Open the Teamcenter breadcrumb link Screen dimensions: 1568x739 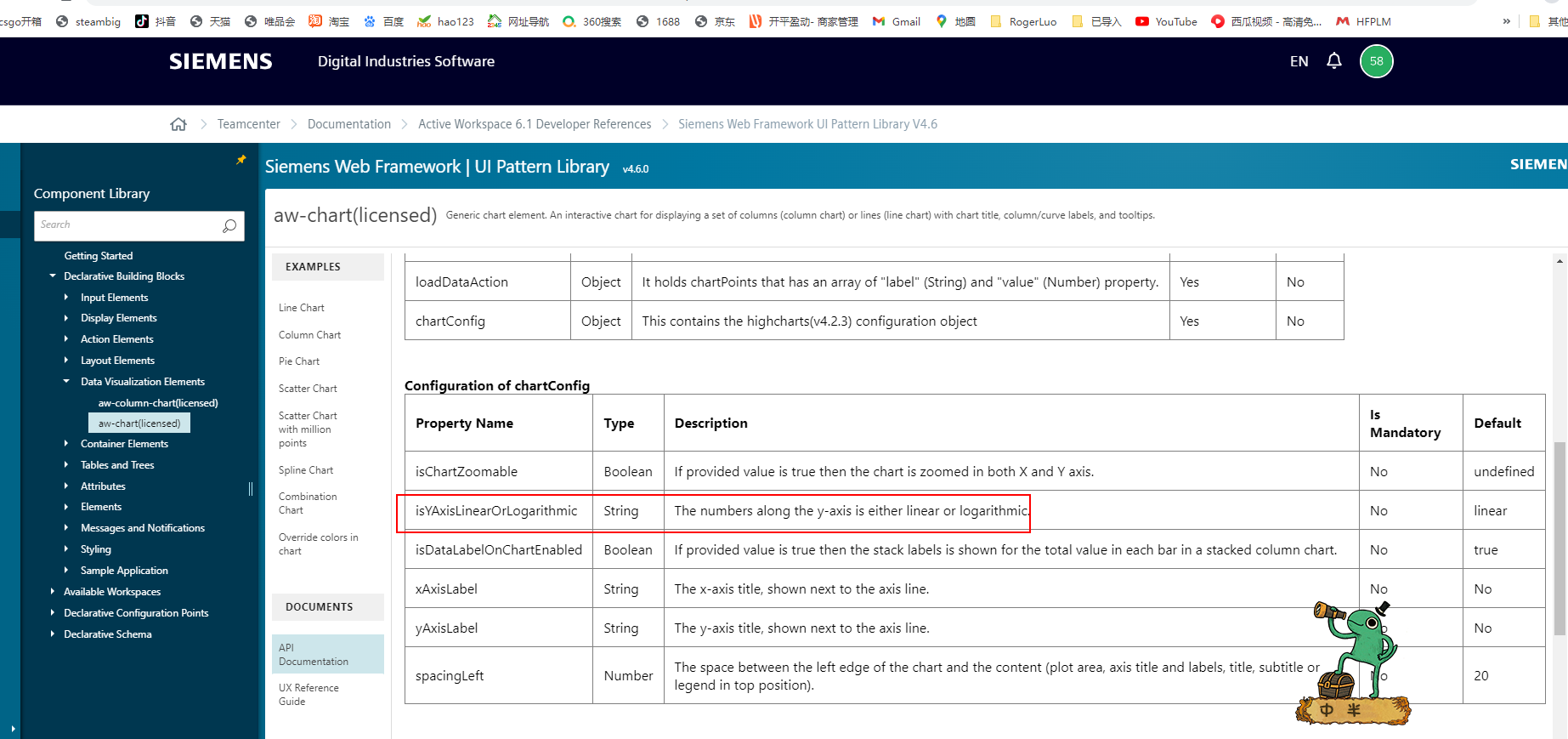click(x=248, y=124)
